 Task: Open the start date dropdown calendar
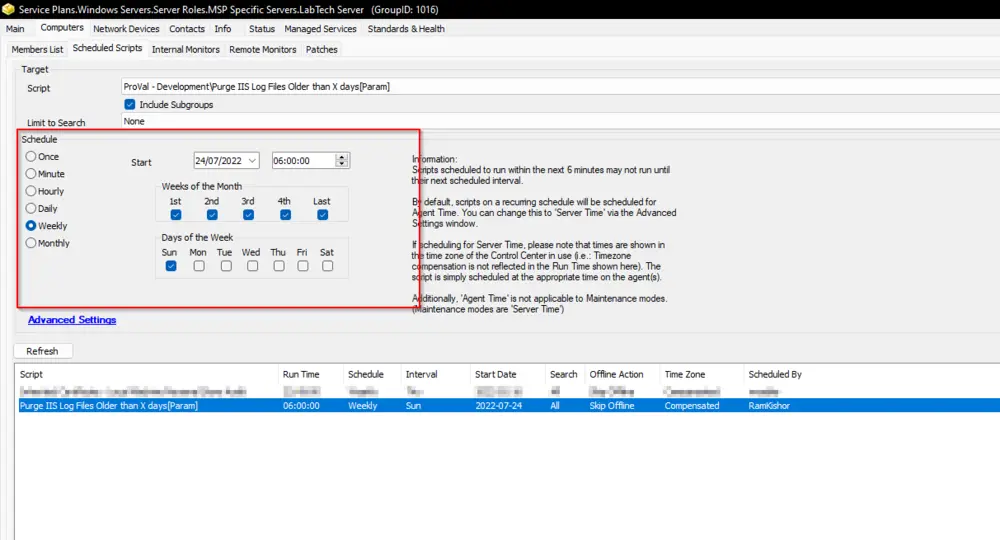(253, 161)
